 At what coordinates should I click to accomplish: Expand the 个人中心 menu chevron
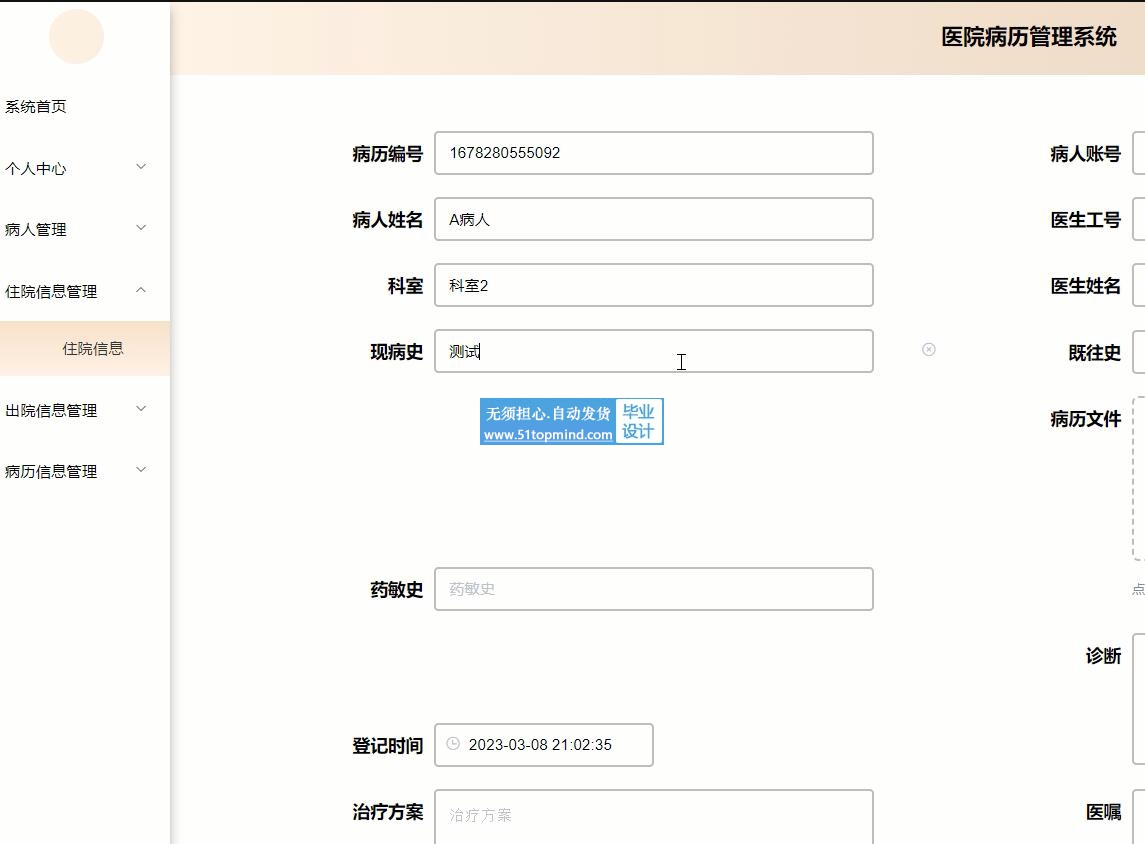point(141,167)
